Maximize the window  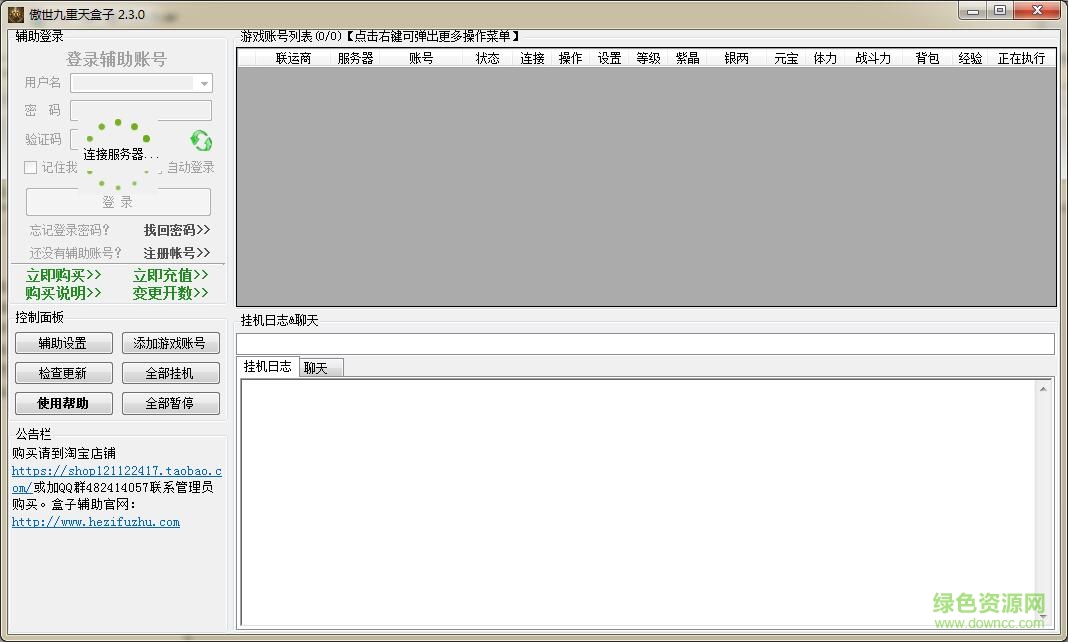click(999, 10)
